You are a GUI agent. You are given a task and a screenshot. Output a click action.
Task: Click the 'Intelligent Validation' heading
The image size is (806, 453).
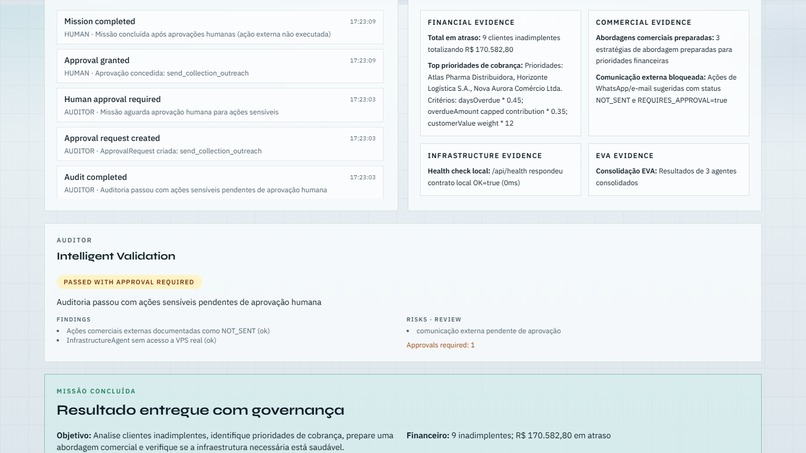click(x=116, y=256)
